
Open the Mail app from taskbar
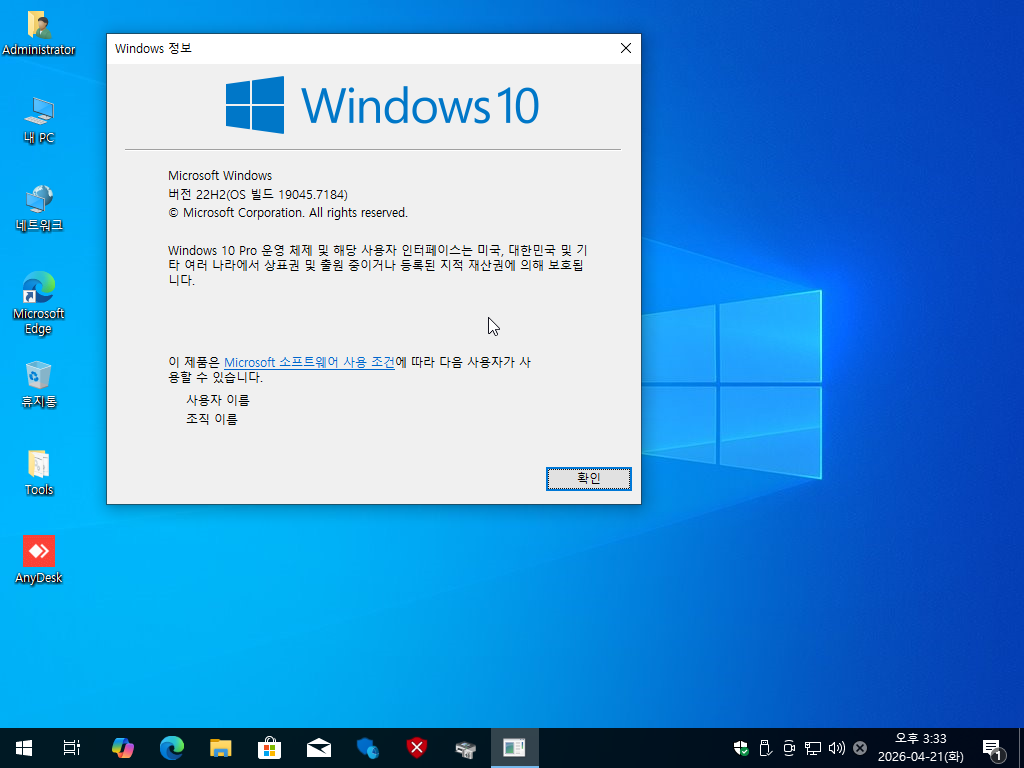(x=319, y=748)
